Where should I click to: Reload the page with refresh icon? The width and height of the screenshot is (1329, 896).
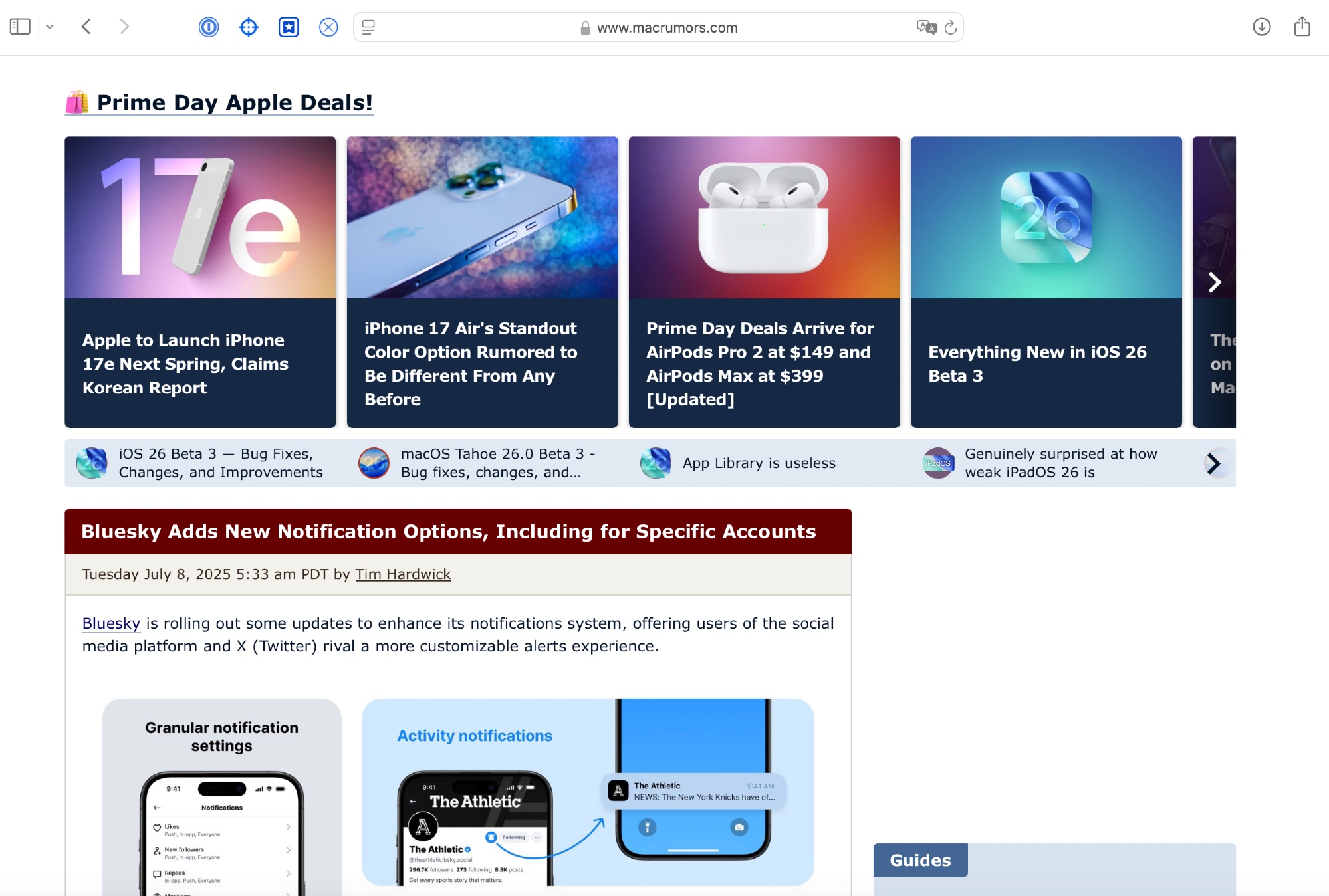951,27
